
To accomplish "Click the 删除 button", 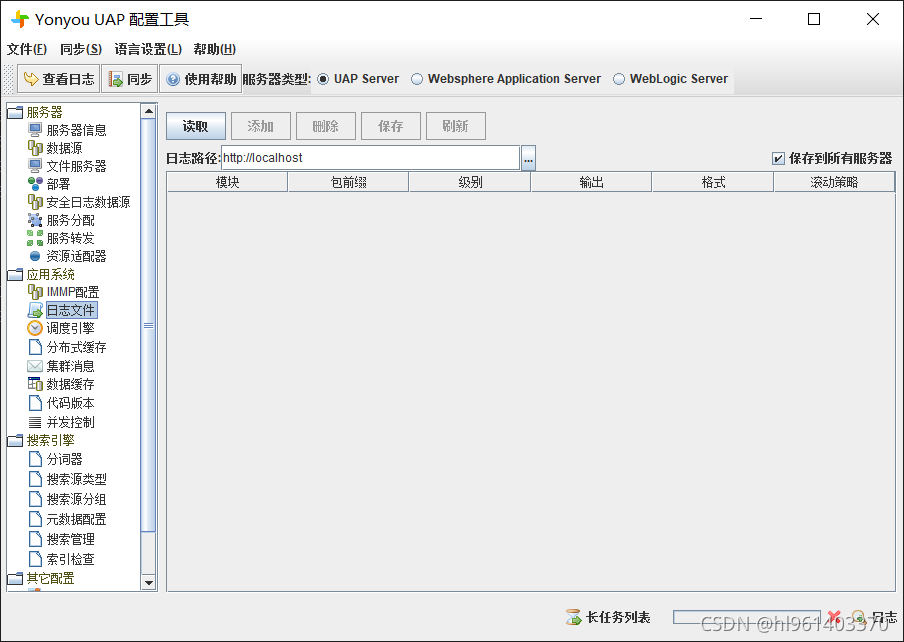I will pyautogui.click(x=326, y=126).
